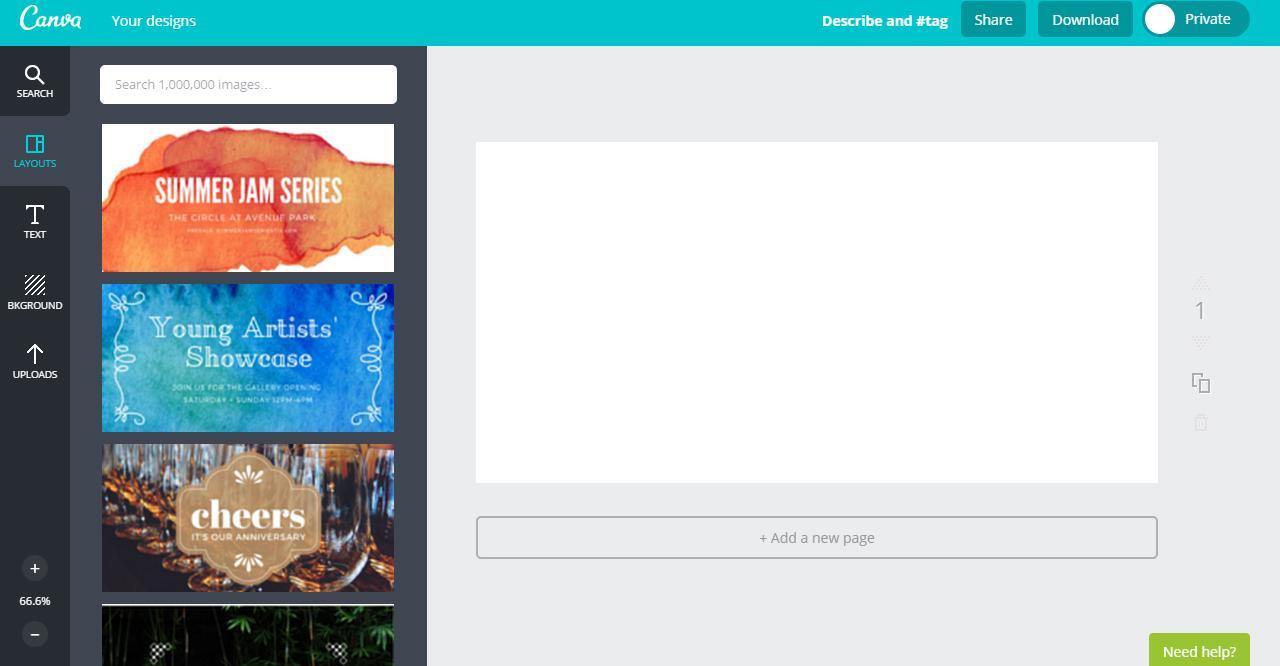
Task: Choose the dark bamboo layout thumbnail
Action: click(x=248, y=635)
